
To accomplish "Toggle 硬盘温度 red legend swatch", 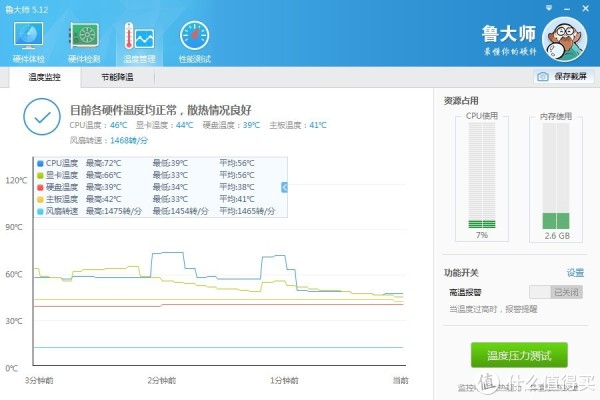I will (40, 187).
